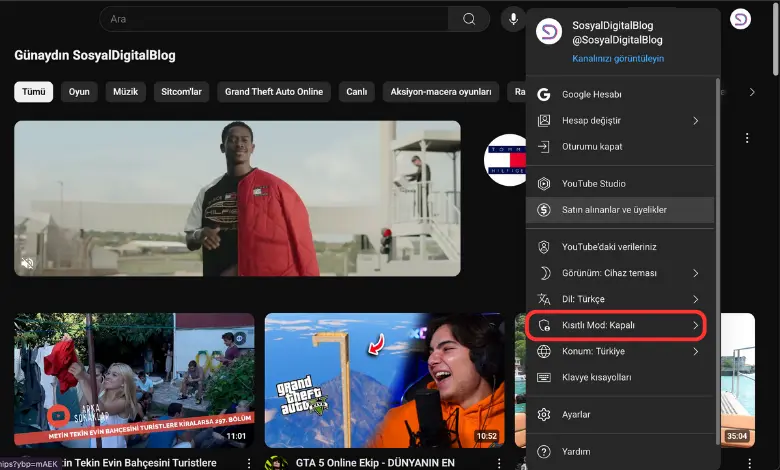Click the keyboard shortcuts icon

coord(544,377)
